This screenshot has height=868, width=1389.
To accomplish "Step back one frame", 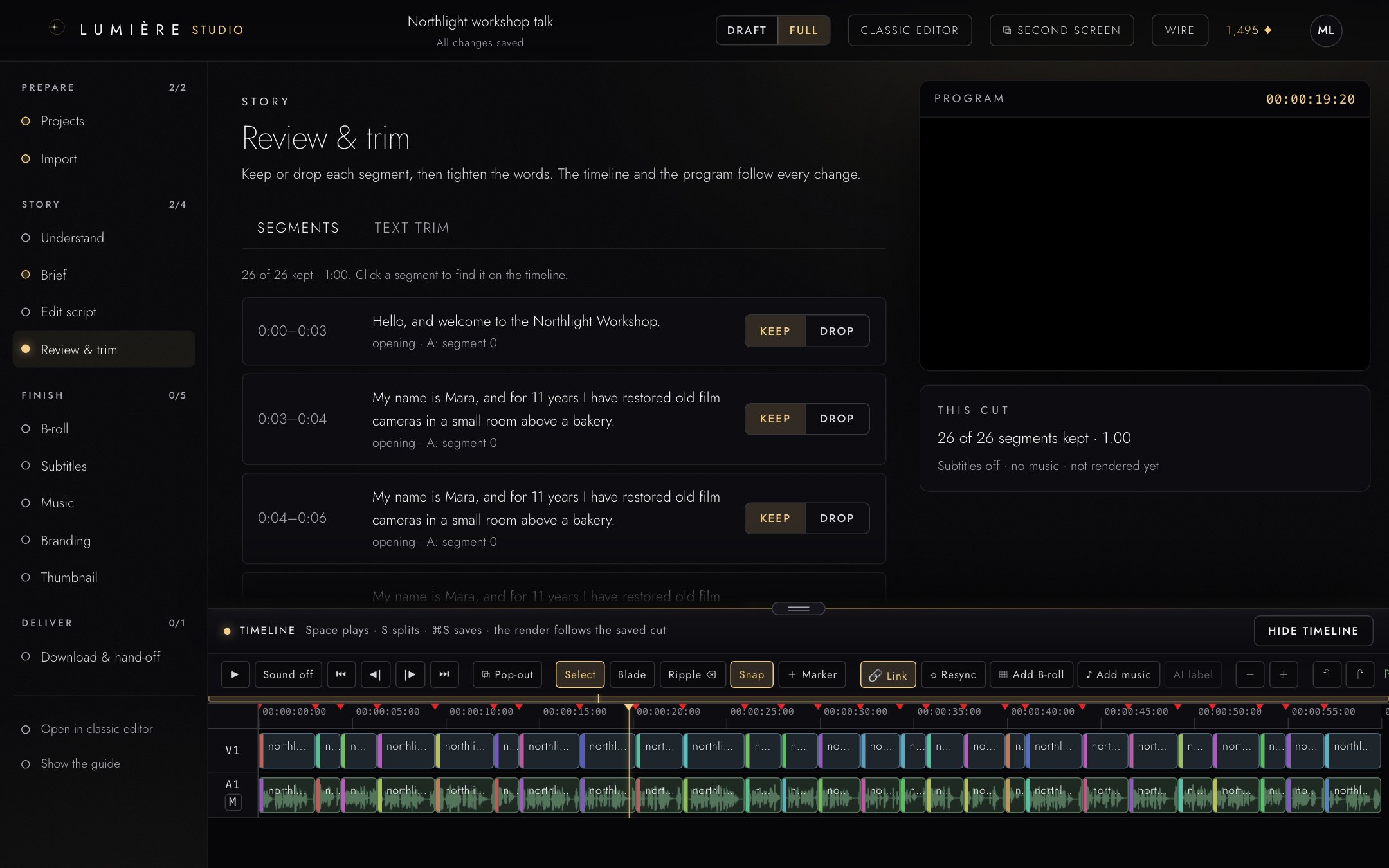I will tap(376, 674).
